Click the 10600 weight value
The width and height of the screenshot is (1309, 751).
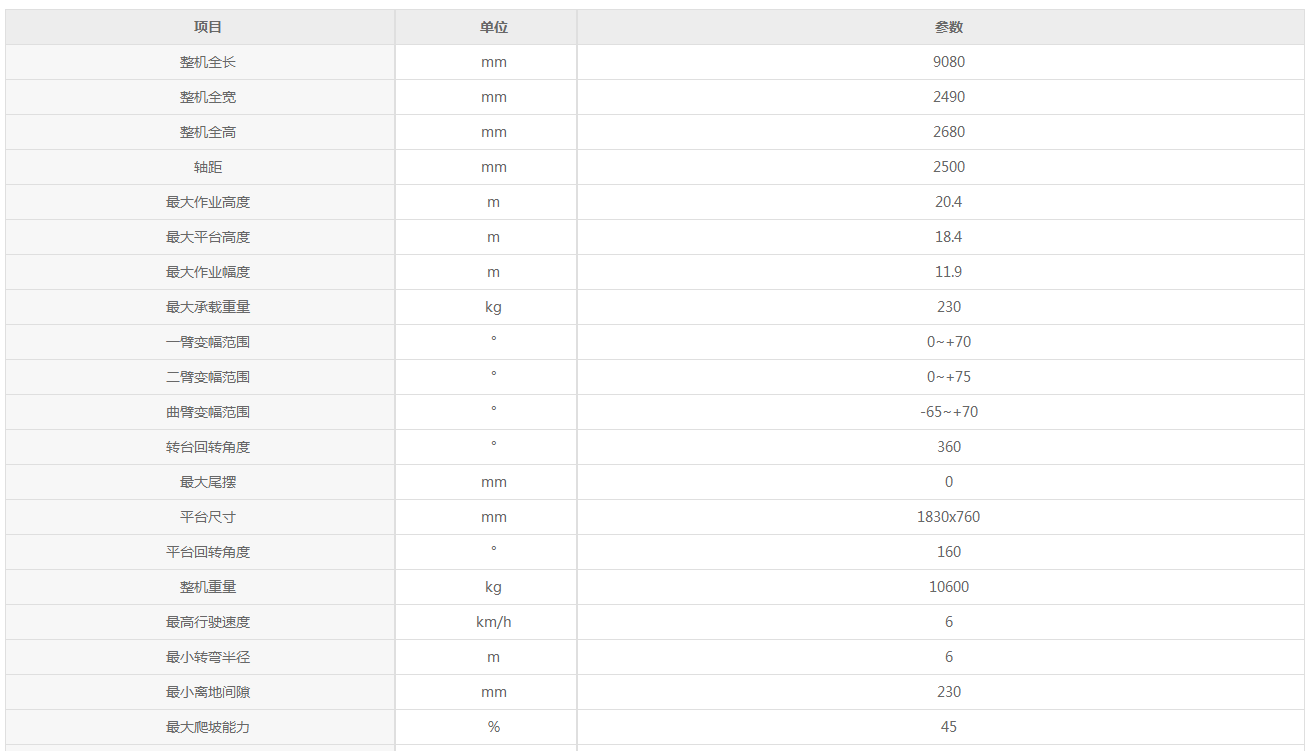948,587
